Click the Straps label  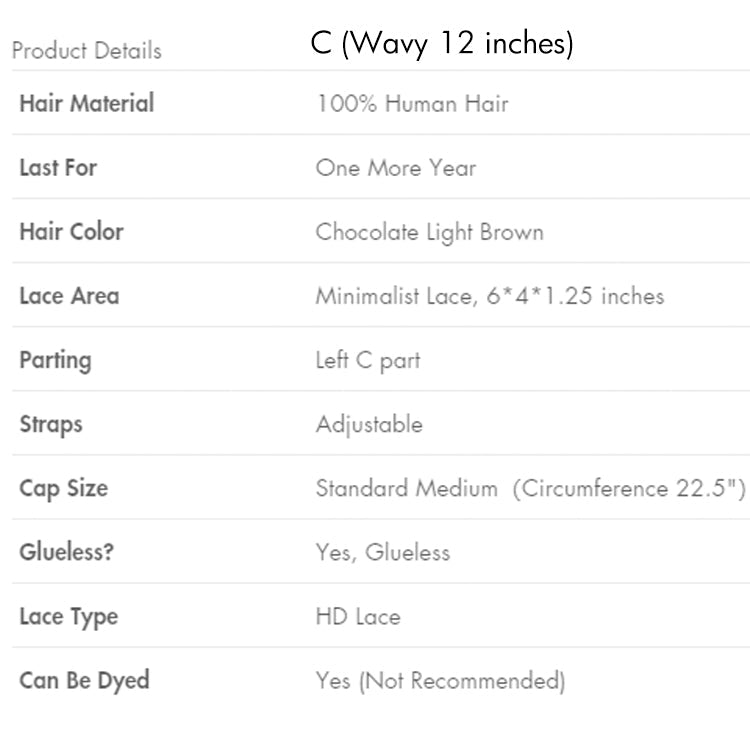point(51,424)
